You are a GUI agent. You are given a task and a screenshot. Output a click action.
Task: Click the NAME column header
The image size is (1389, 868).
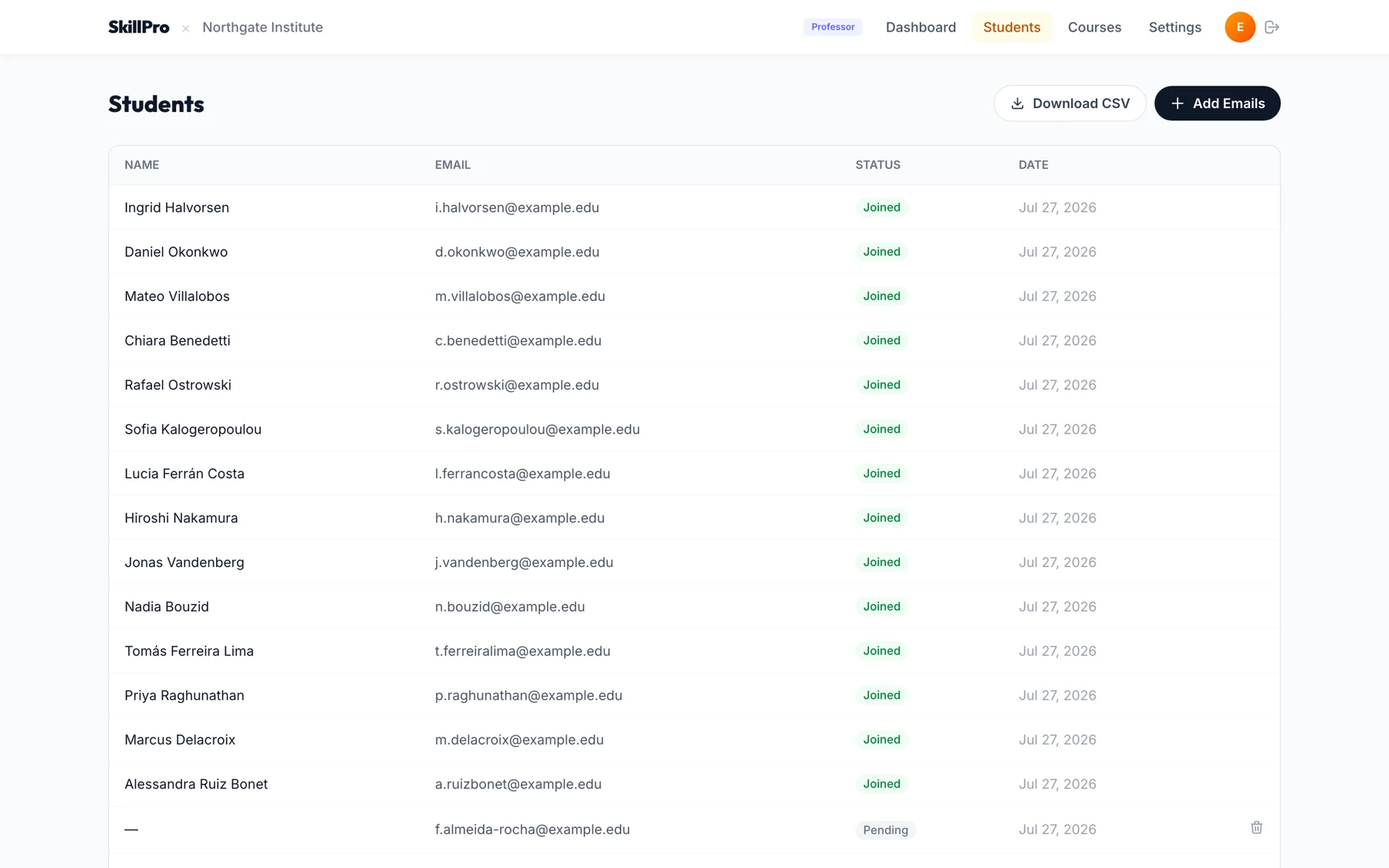[142, 165]
